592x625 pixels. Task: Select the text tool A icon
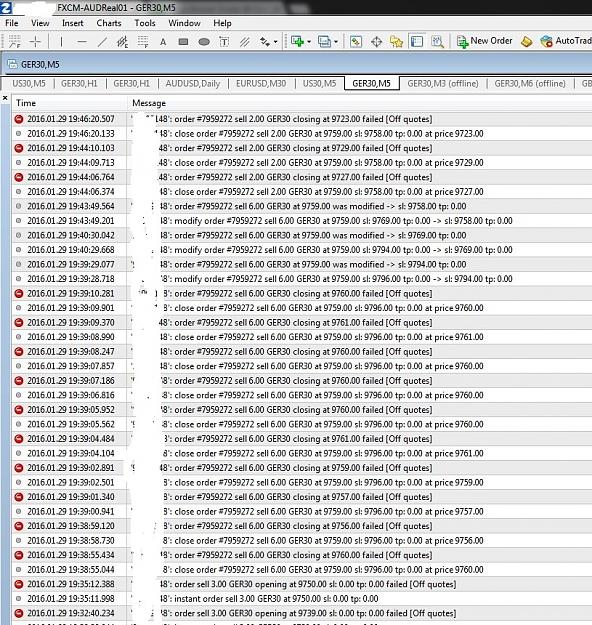(x=163, y=41)
